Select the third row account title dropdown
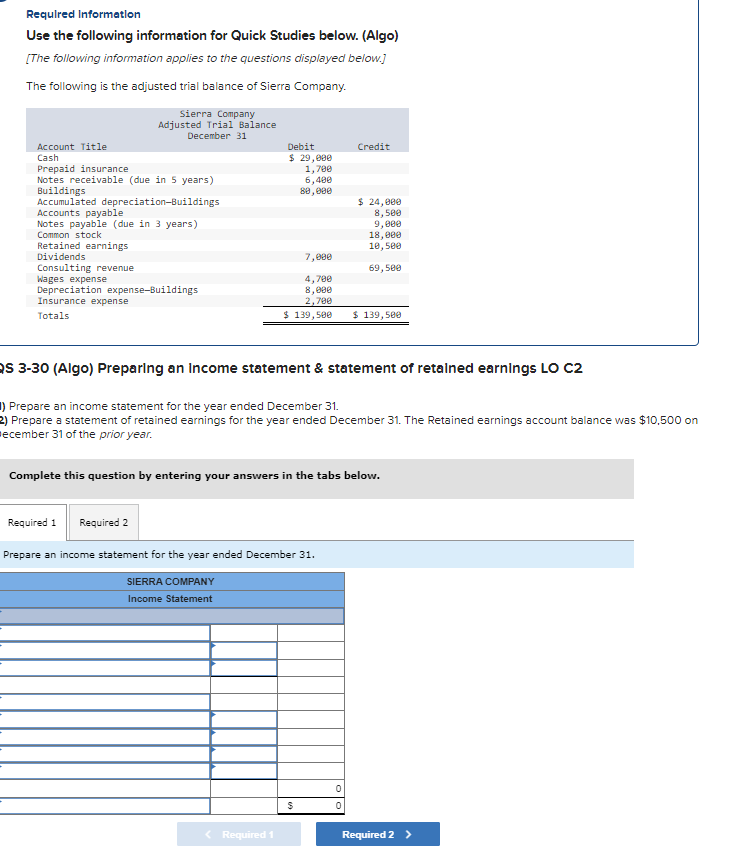This screenshot has width=736, height=865. 105,668
